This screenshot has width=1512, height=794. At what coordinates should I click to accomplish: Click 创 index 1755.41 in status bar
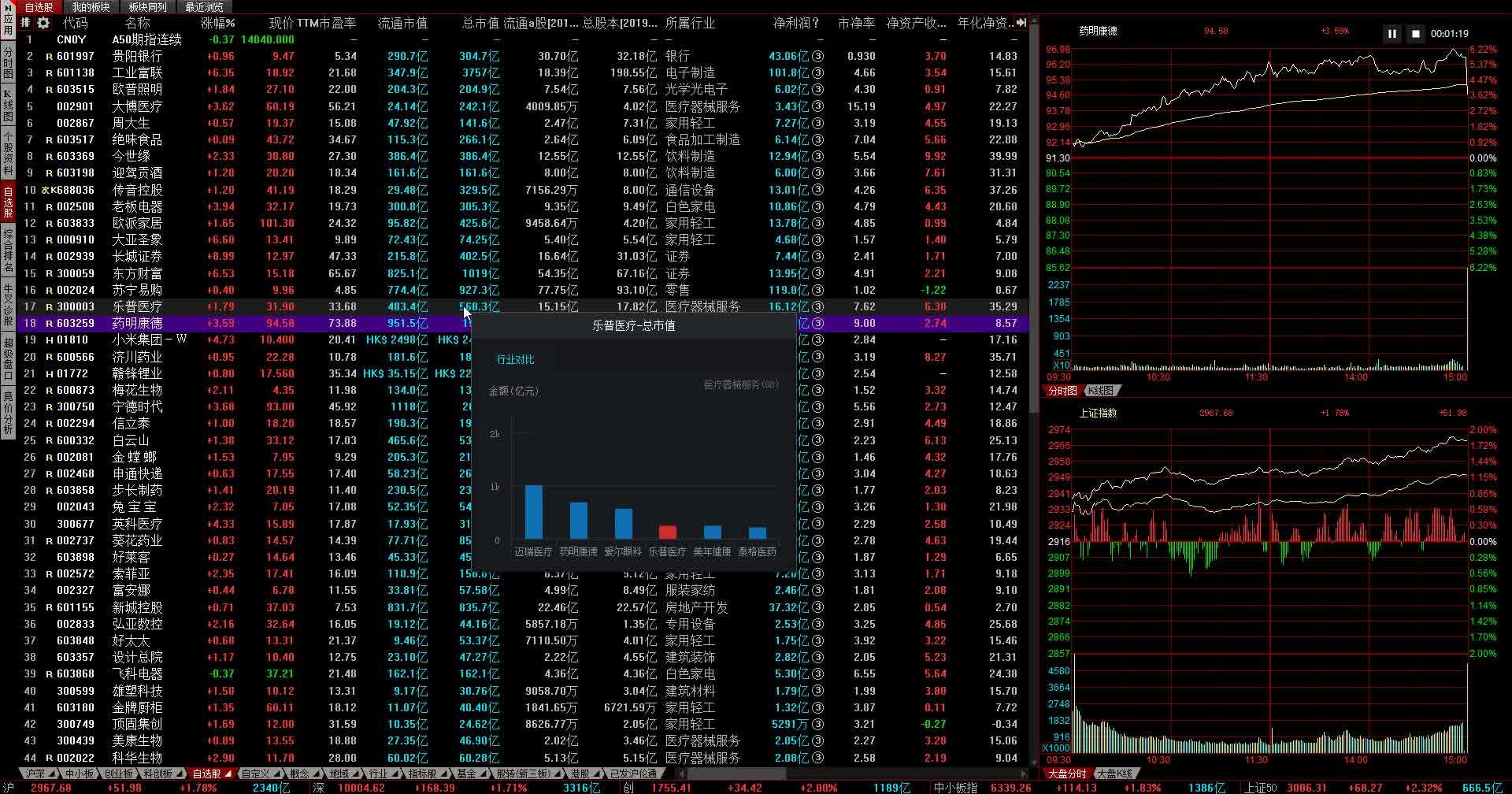pos(671,788)
